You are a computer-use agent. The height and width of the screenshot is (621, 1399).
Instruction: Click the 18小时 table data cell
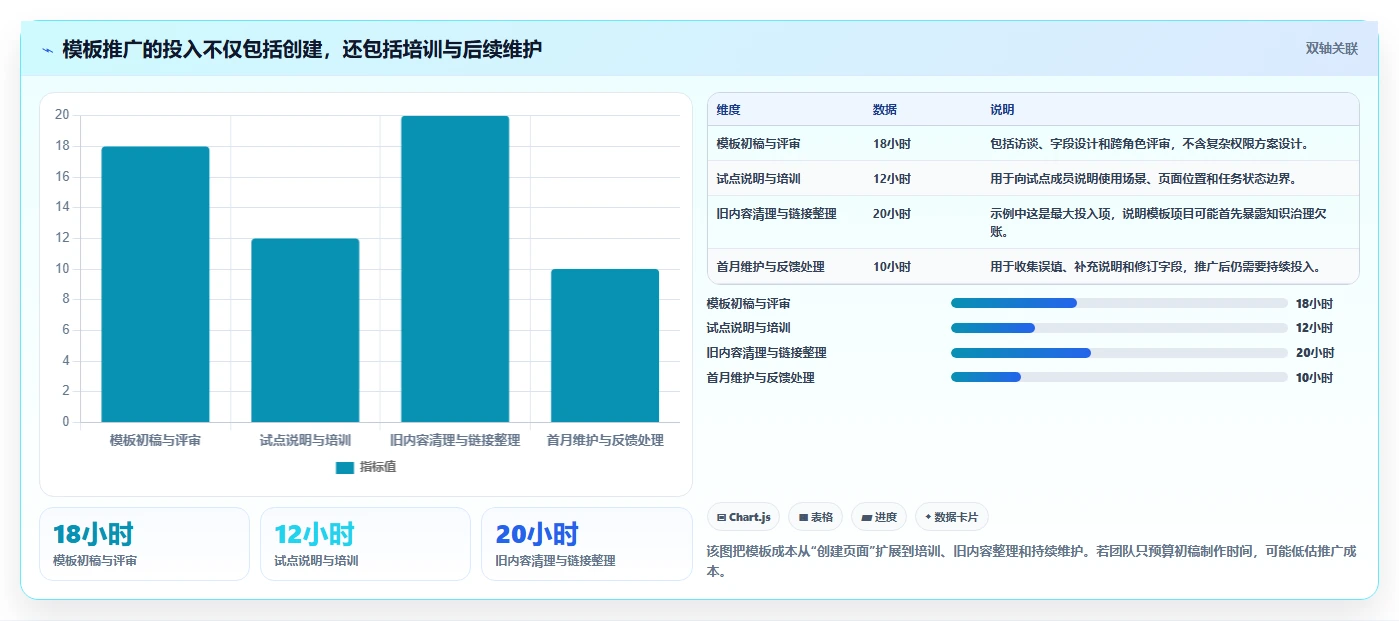[892, 144]
